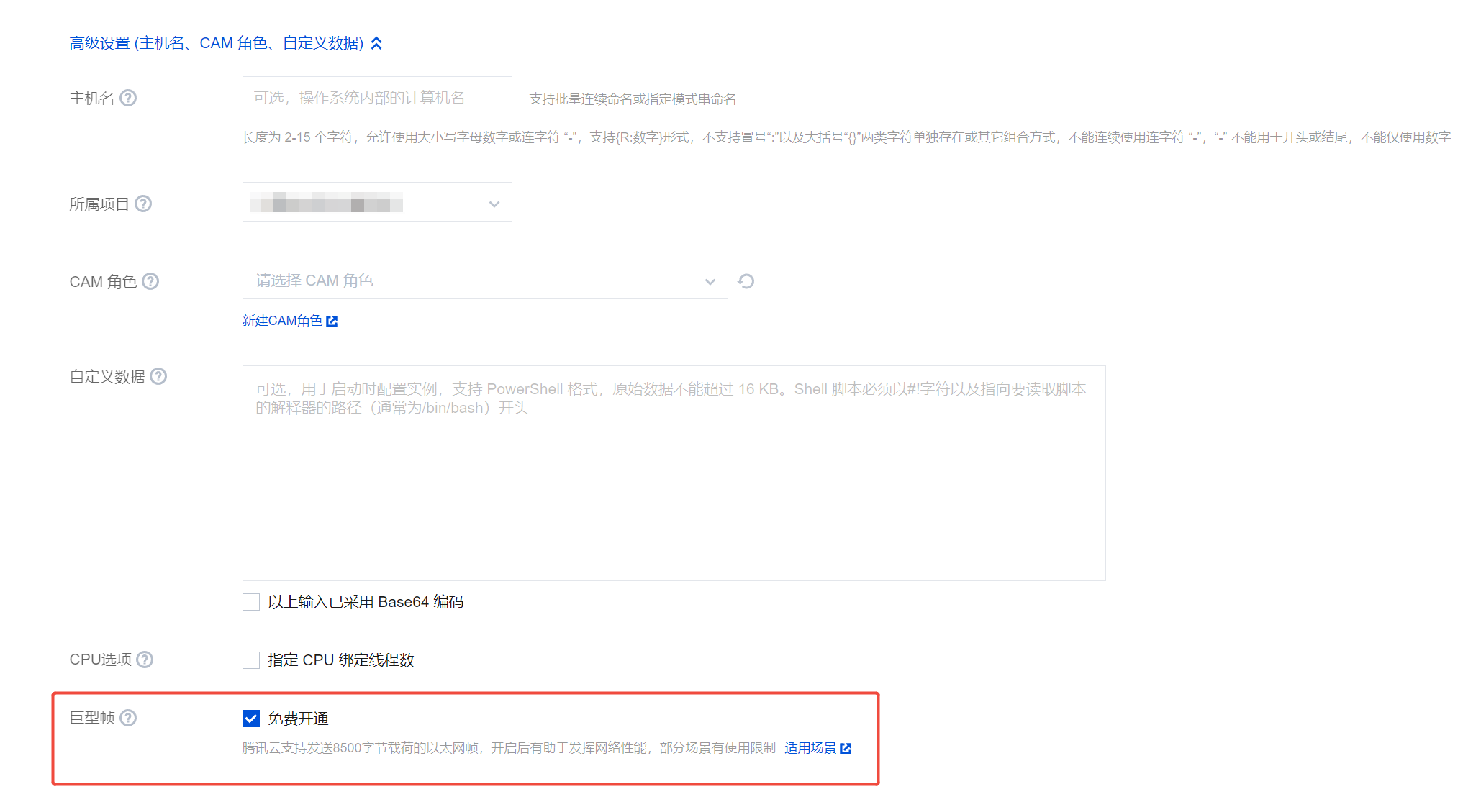
Task: Click help icon next to 主机名
Action: click(128, 98)
